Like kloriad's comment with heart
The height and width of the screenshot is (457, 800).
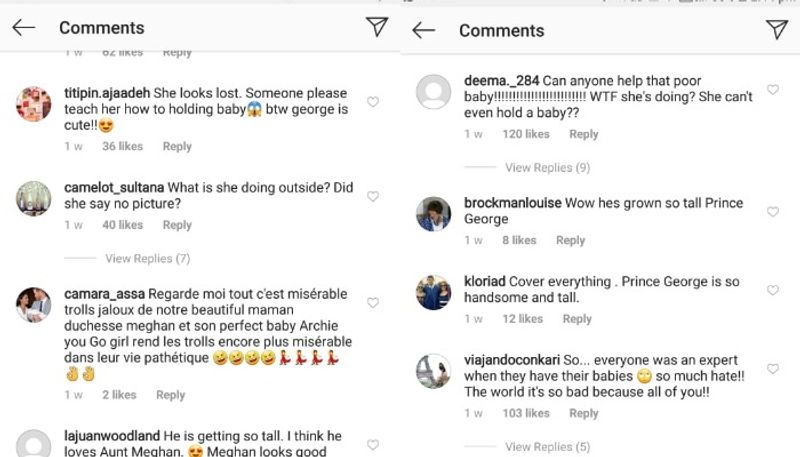pyautogui.click(x=773, y=290)
